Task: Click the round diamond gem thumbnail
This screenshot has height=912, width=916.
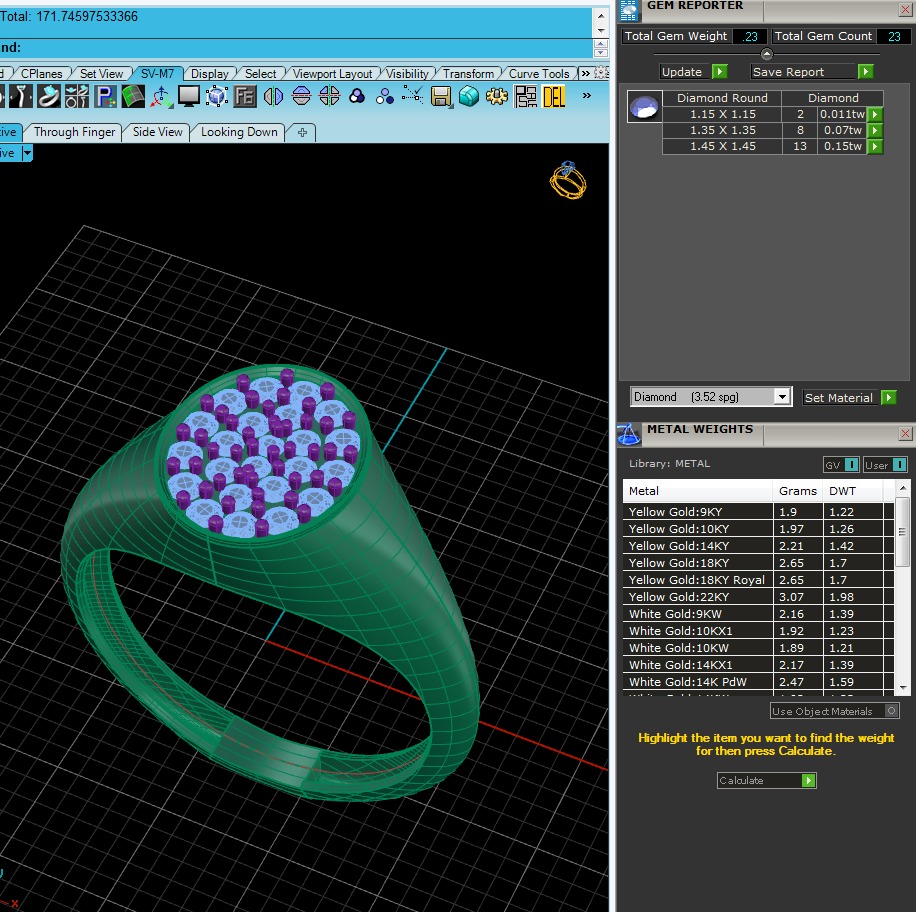Action: click(645, 106)
